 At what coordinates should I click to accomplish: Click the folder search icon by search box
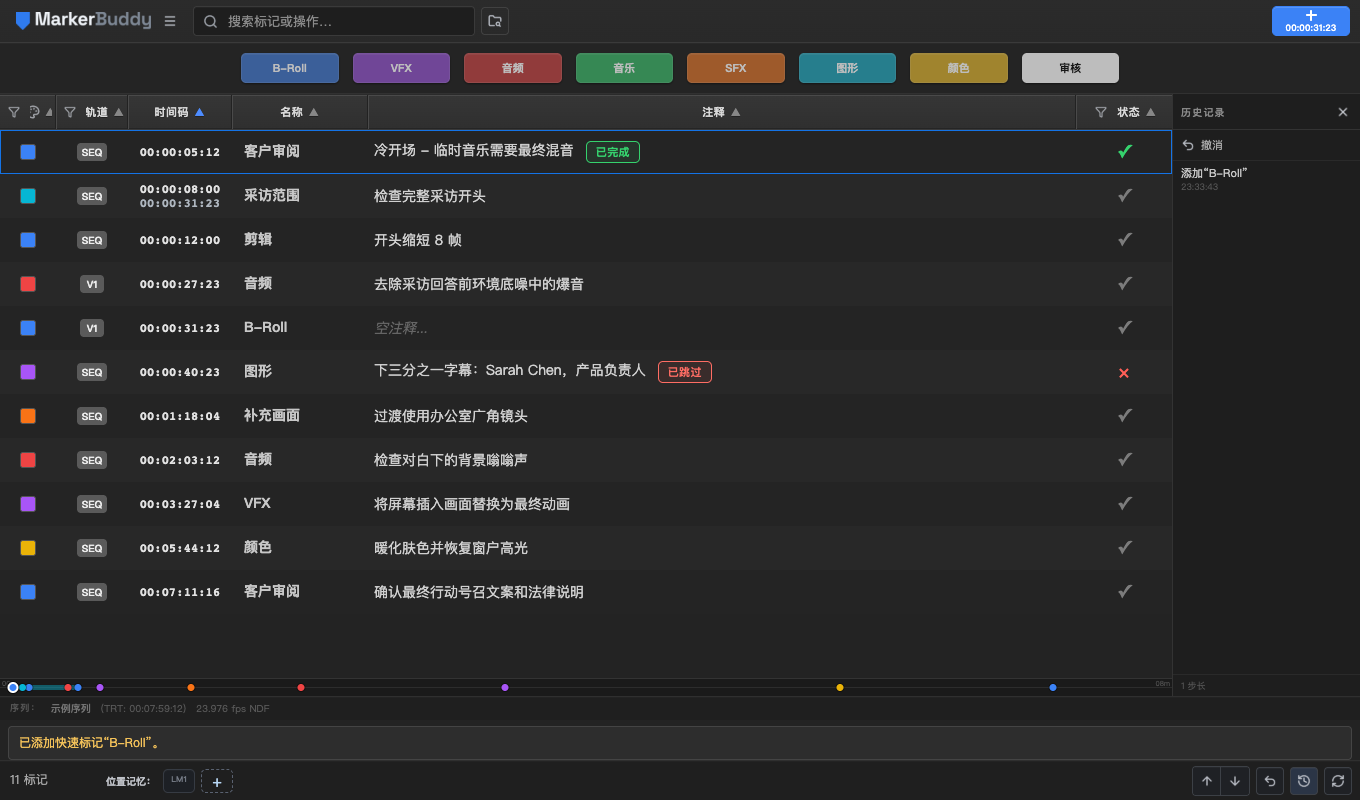coord(495,21)
